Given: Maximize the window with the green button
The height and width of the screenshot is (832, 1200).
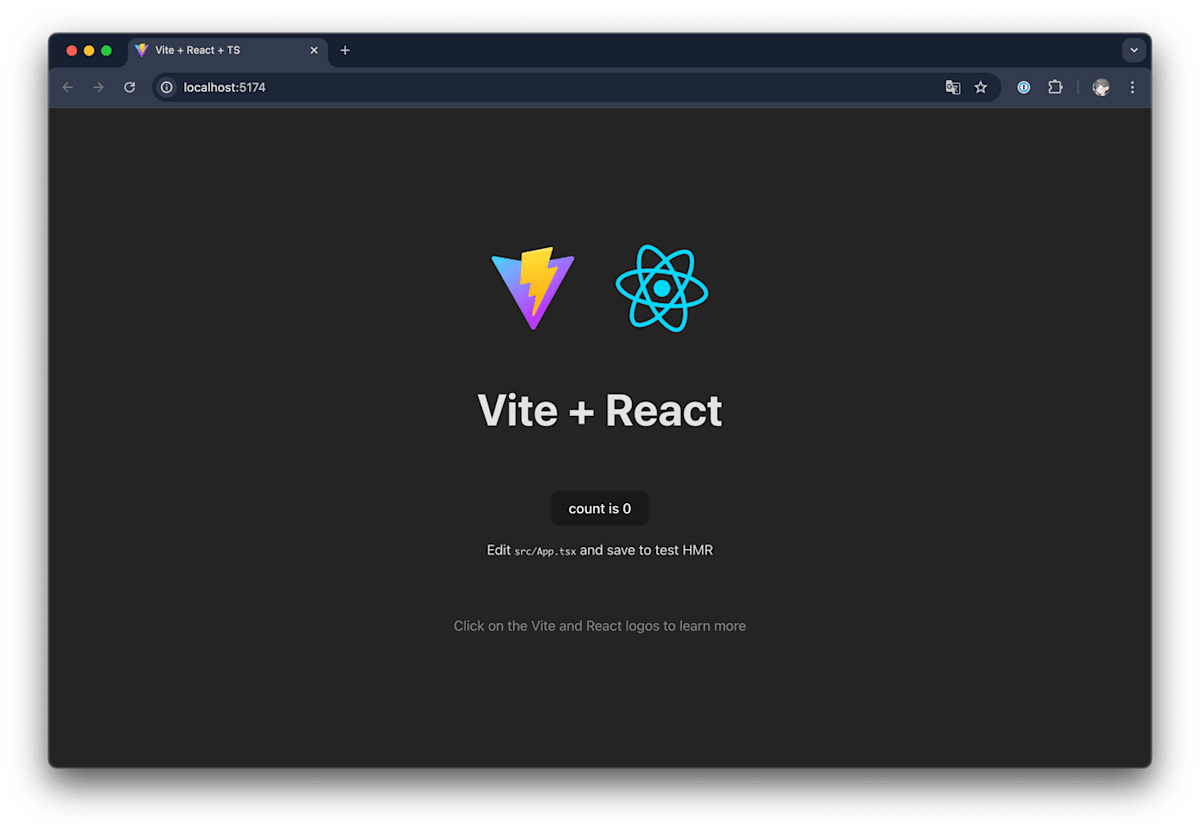Looking at the screenshot, I should (x=107, y=50).
